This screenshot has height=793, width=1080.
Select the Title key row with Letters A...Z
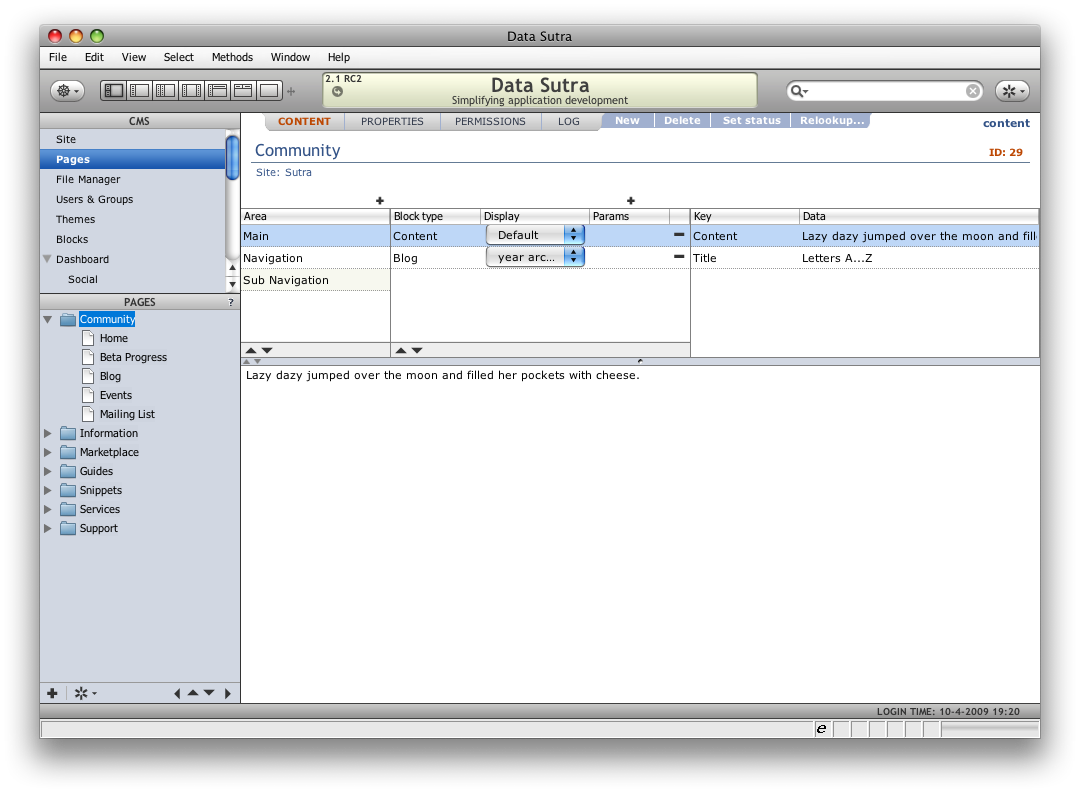864,258
